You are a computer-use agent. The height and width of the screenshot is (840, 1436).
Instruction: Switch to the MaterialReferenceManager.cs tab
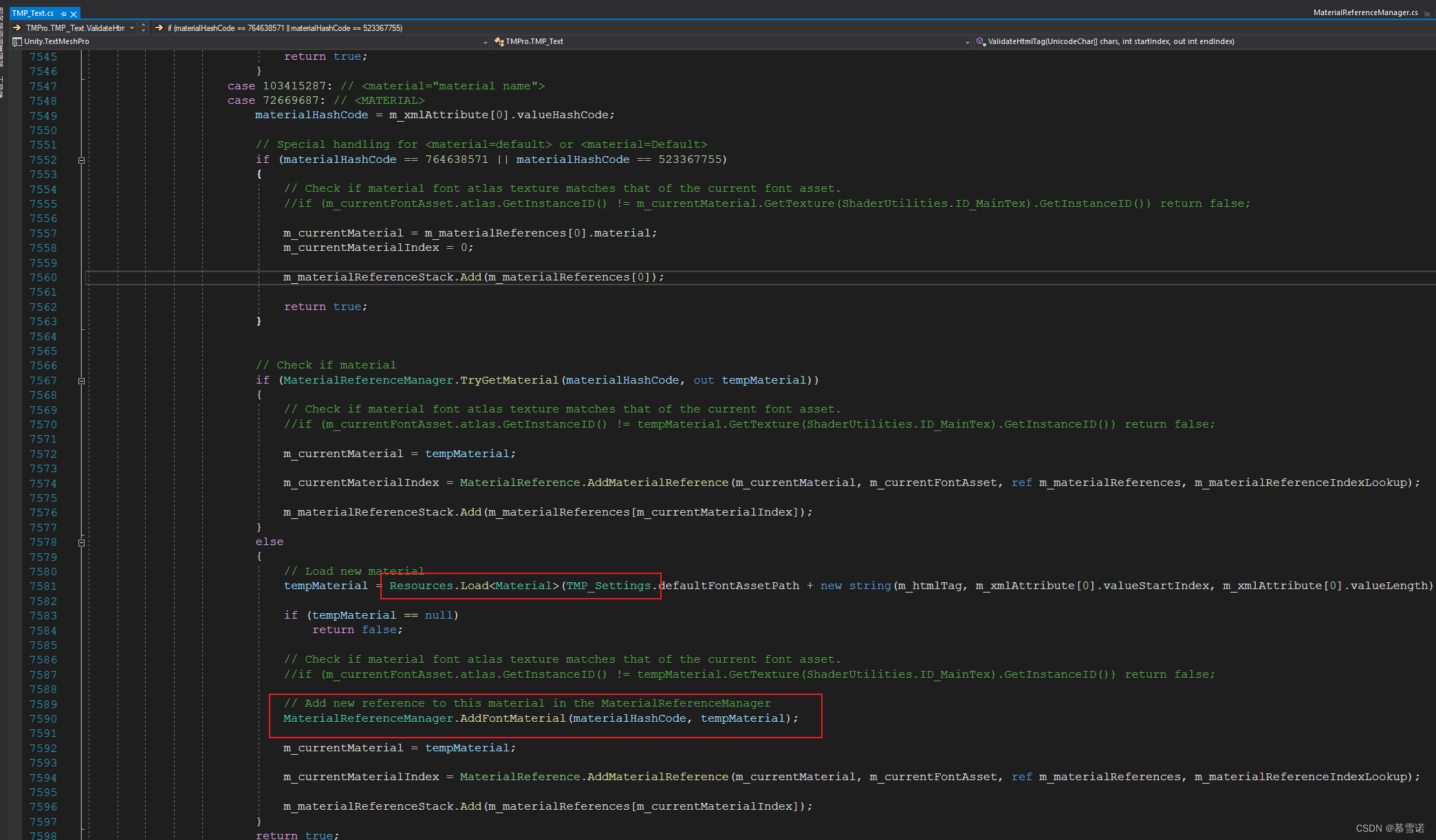tap(1364, 12)
